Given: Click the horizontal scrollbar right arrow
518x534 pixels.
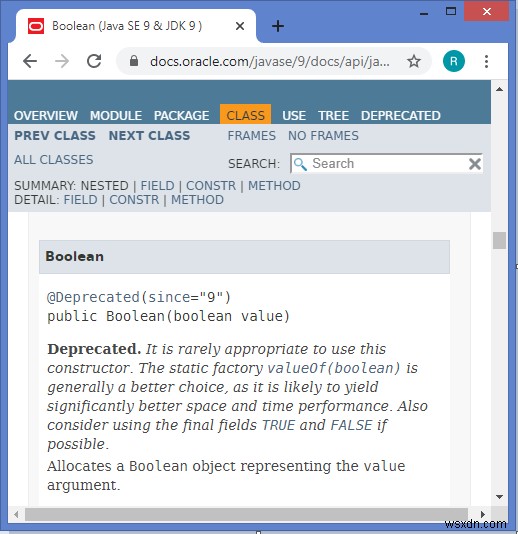Looking at the screenshot, I should 482,514.
